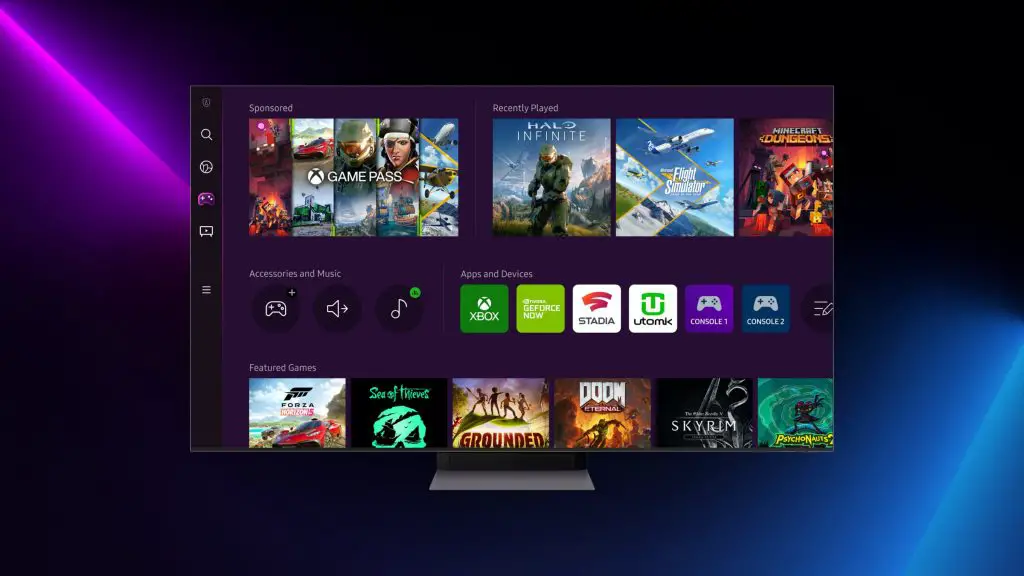Open the Media screen icon in the sidebar
This screenshot has width=1024, height=576.
point(206,231)
